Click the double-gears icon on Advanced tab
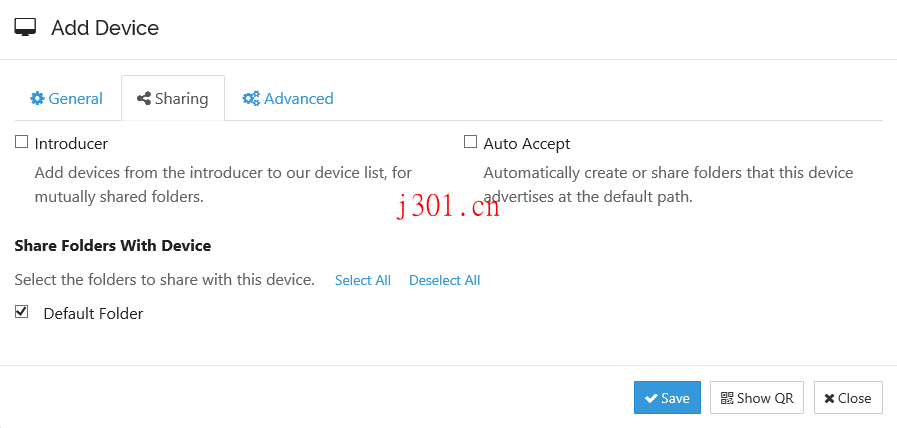This screenshot has height=428, width=897. [251, 99]
